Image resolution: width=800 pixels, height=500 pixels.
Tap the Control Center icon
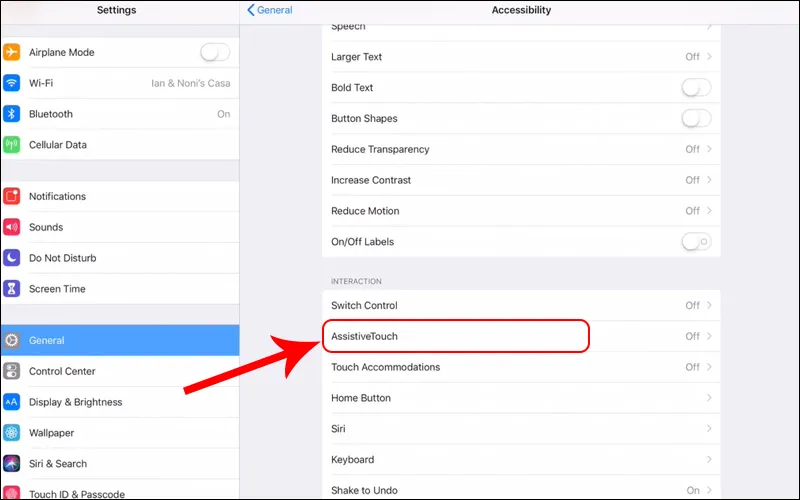click(x=11, y=371)
